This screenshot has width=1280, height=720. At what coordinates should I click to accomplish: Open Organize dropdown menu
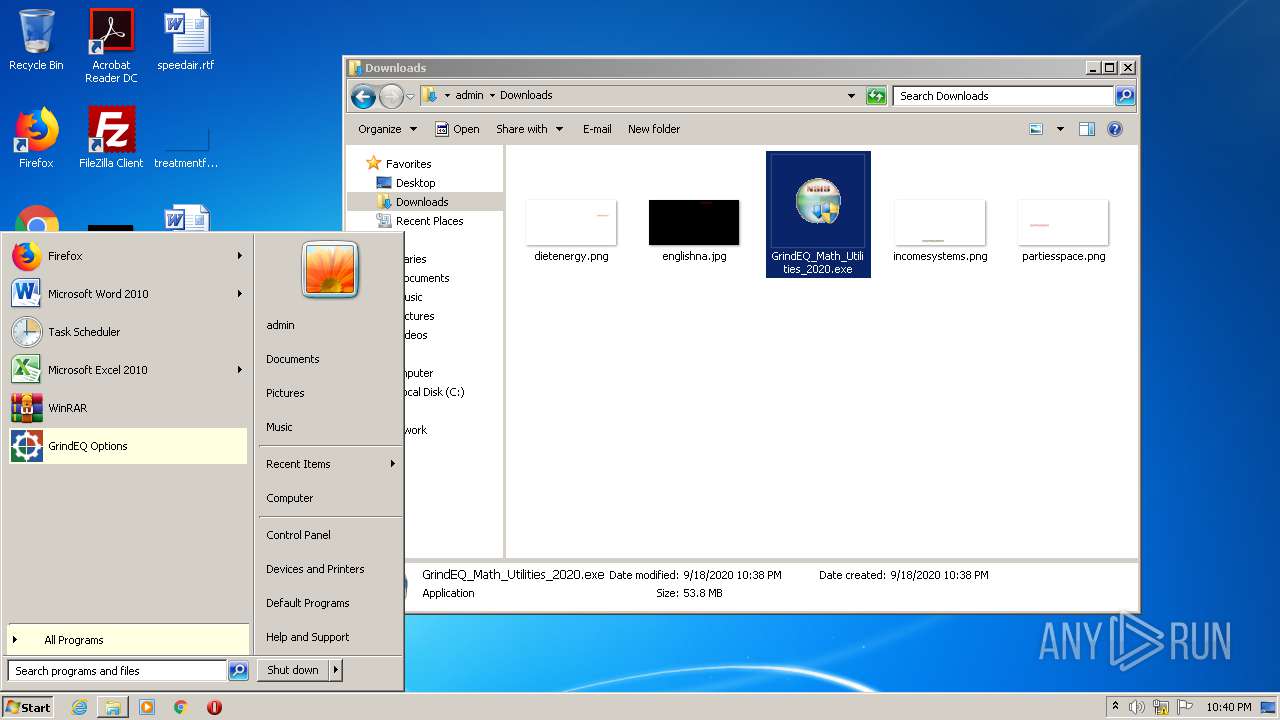(387, 129)
